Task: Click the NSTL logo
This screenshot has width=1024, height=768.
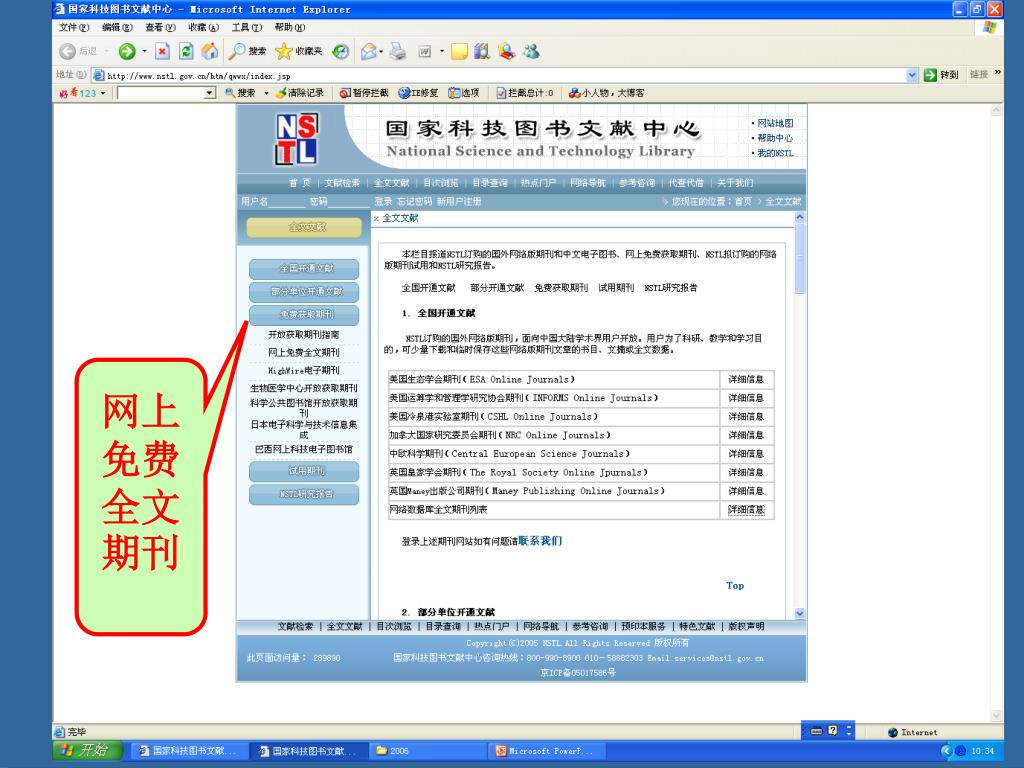Action: (296, 138)
